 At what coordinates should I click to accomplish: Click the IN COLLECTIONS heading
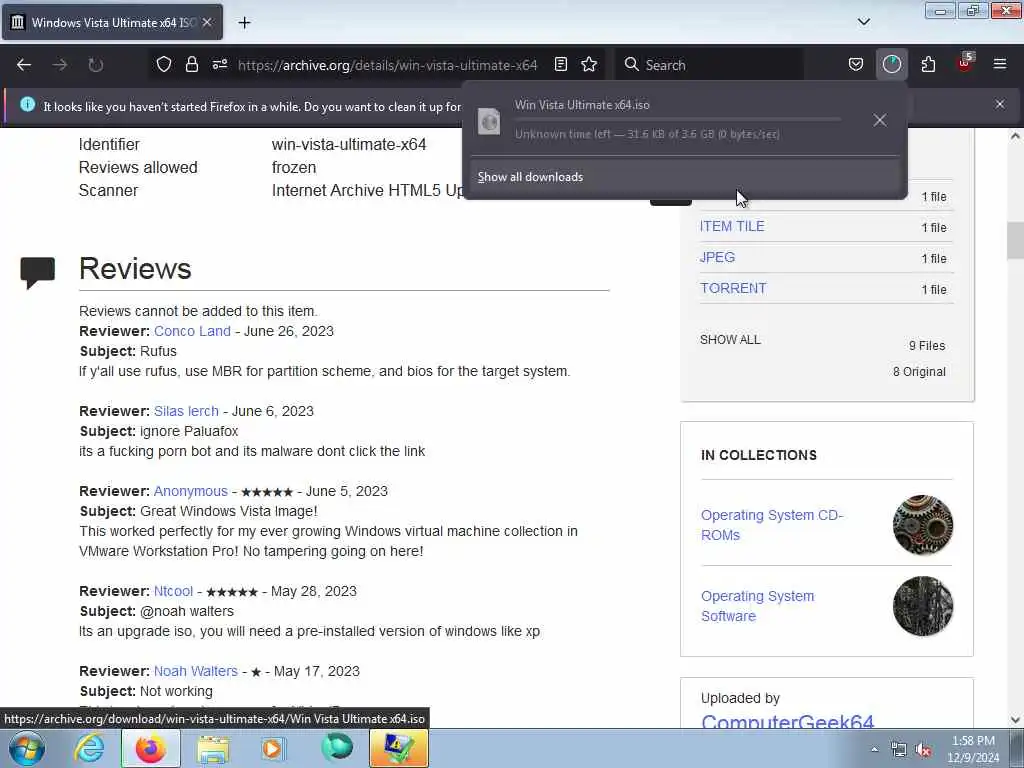[758, 455]
